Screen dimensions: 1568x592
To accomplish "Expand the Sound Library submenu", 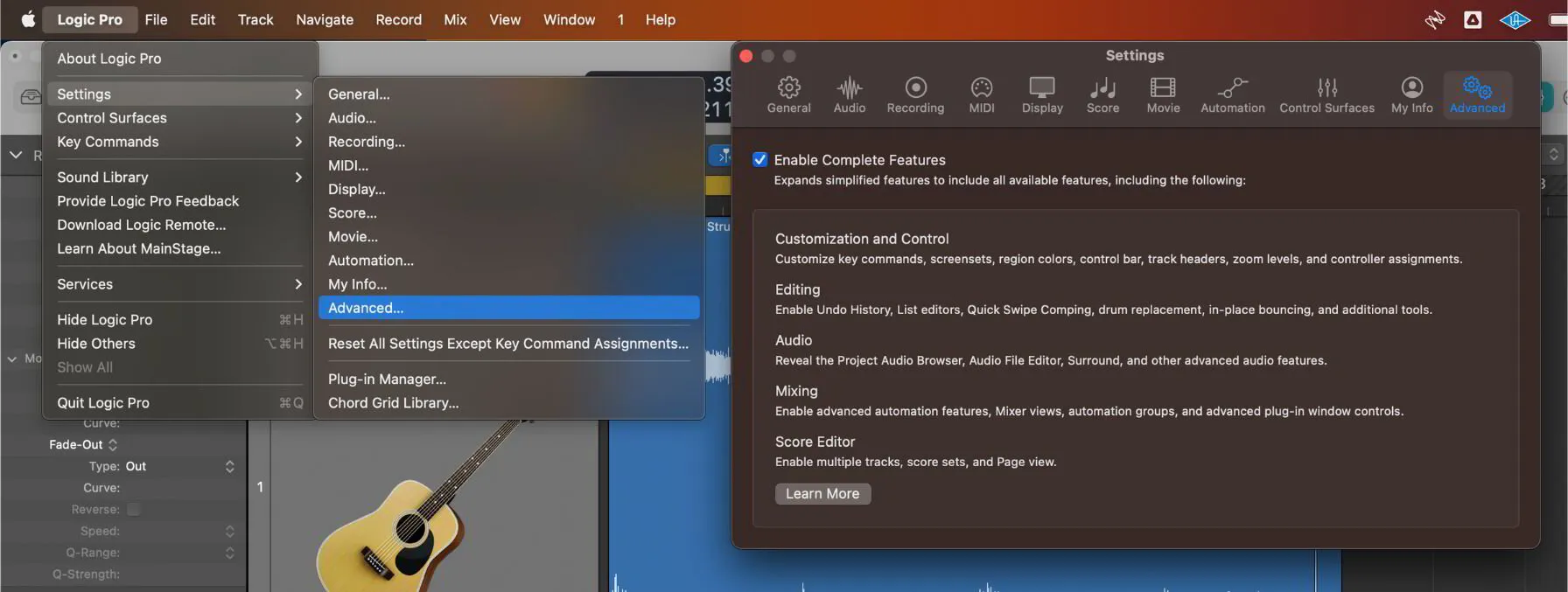I will 178,177.
